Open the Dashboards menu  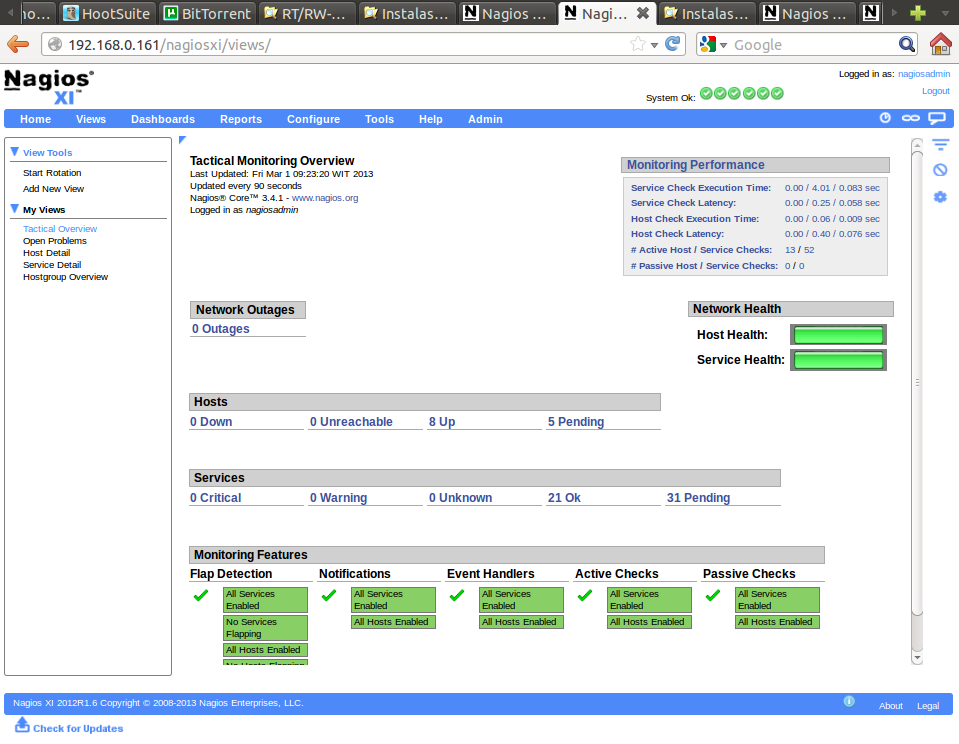click(163, 119)
